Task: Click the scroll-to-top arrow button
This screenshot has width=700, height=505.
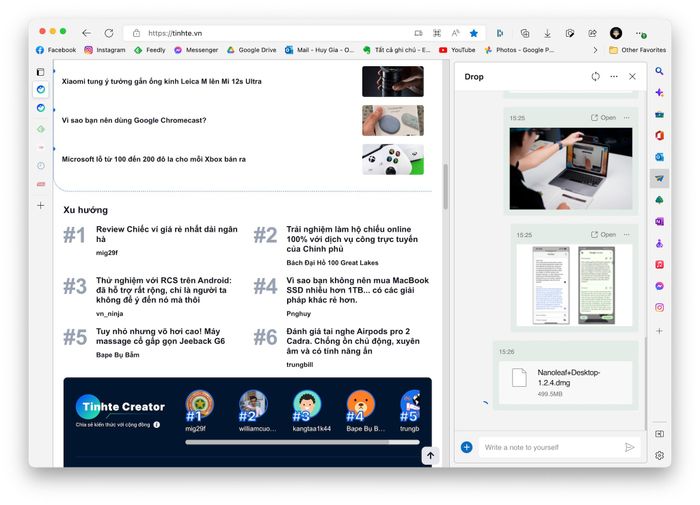Action: pos(430,456)
